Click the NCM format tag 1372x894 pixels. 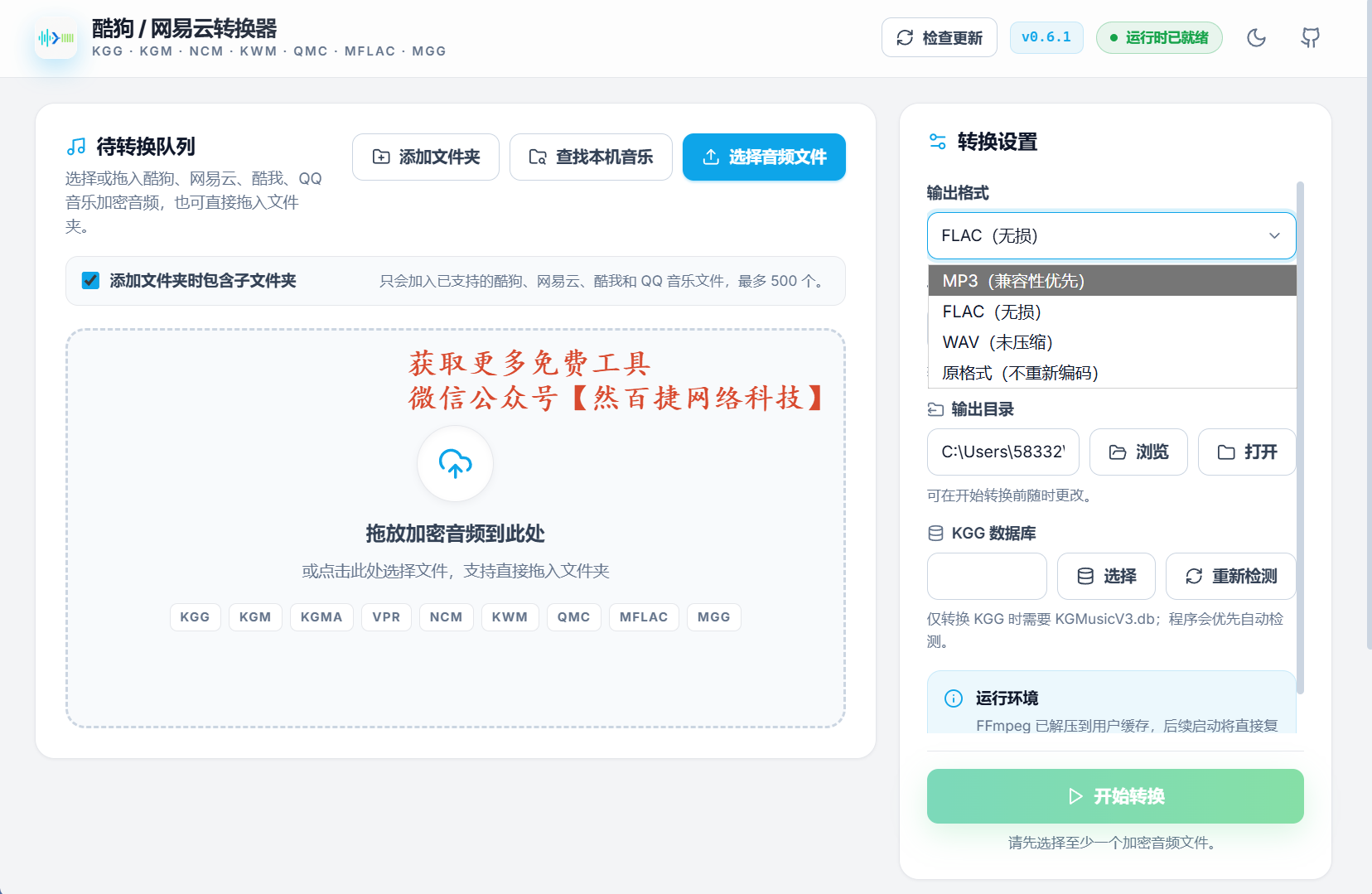[447, 617]
